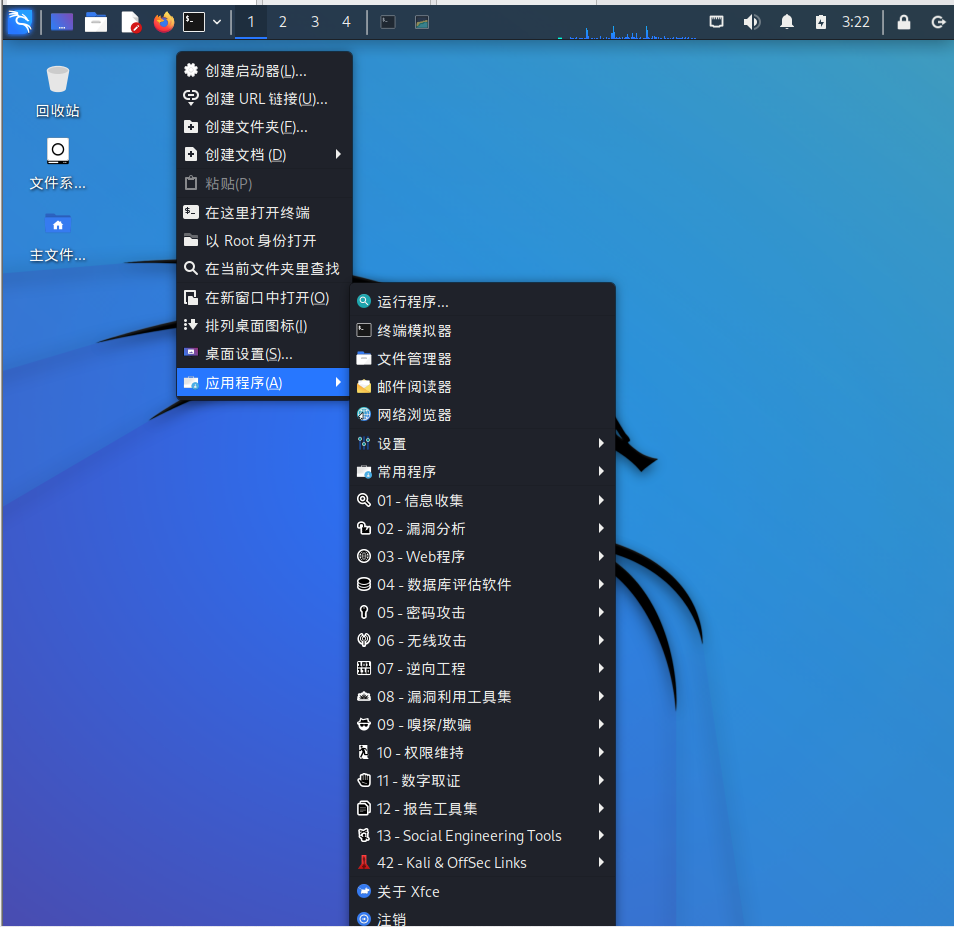Open the Kali dragon applications menu
The image size is (954, 927).
click(19, 23)
